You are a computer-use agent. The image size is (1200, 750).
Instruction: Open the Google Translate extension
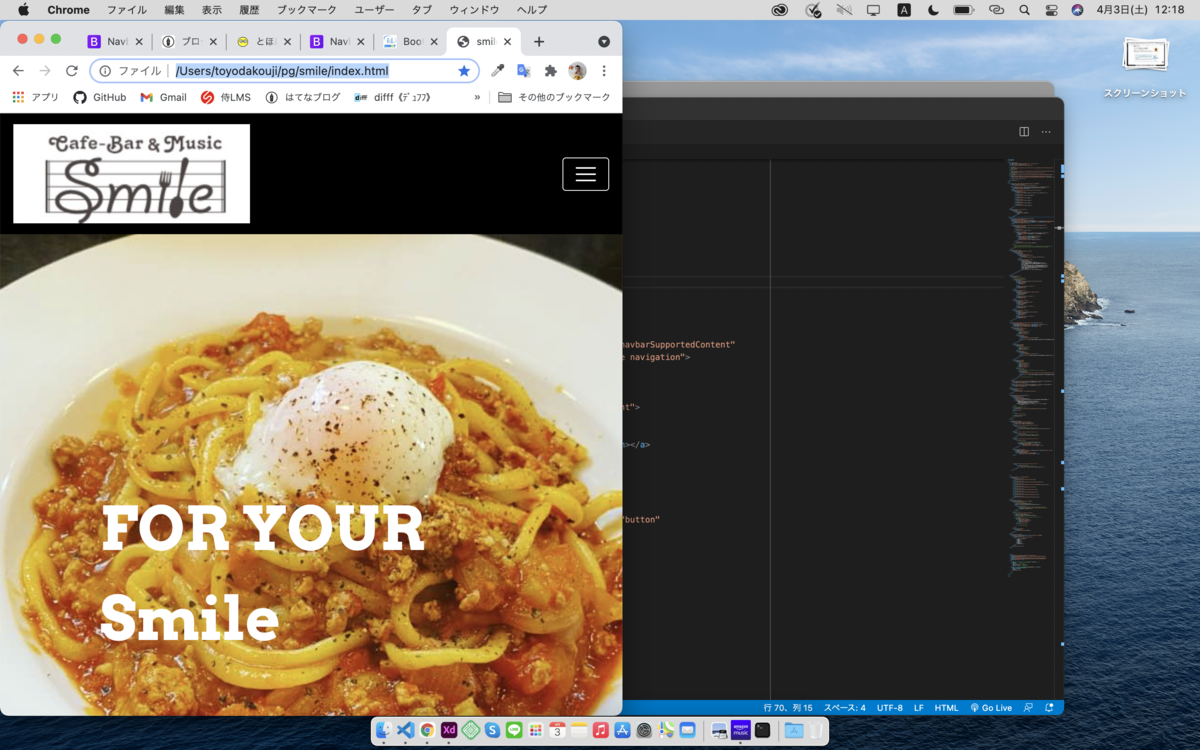pyautogui.click(x=523, y=71)
